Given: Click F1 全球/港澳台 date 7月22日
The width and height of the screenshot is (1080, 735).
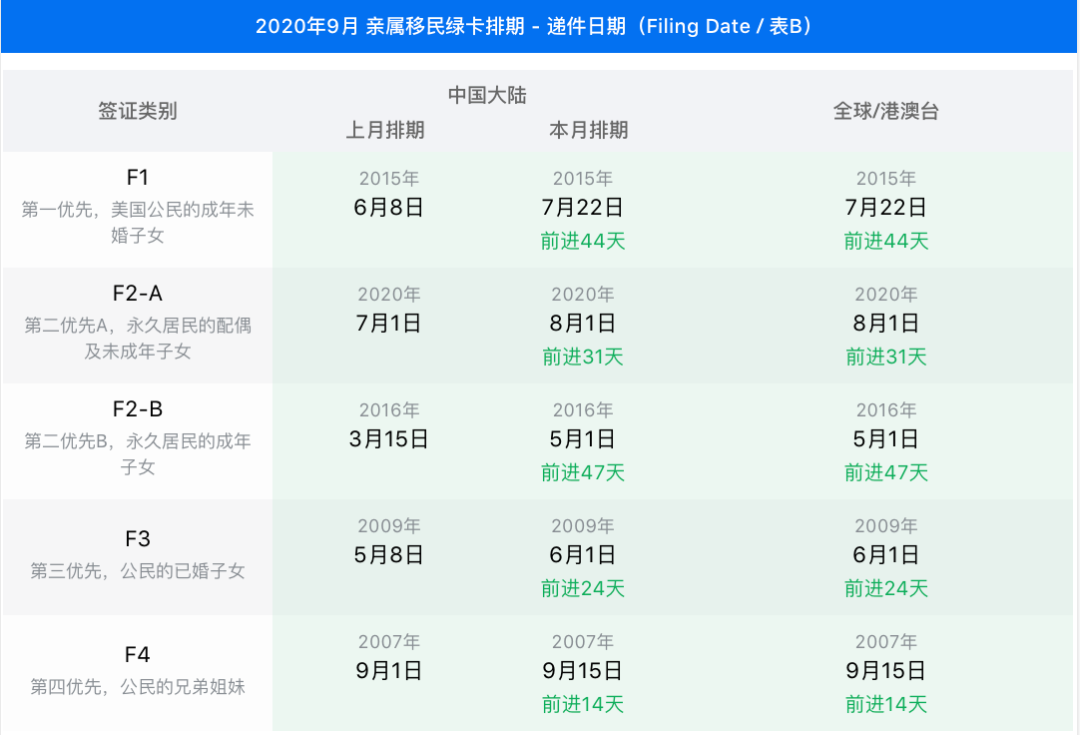Looking at the screenshot, I should [x=886, y=207].
